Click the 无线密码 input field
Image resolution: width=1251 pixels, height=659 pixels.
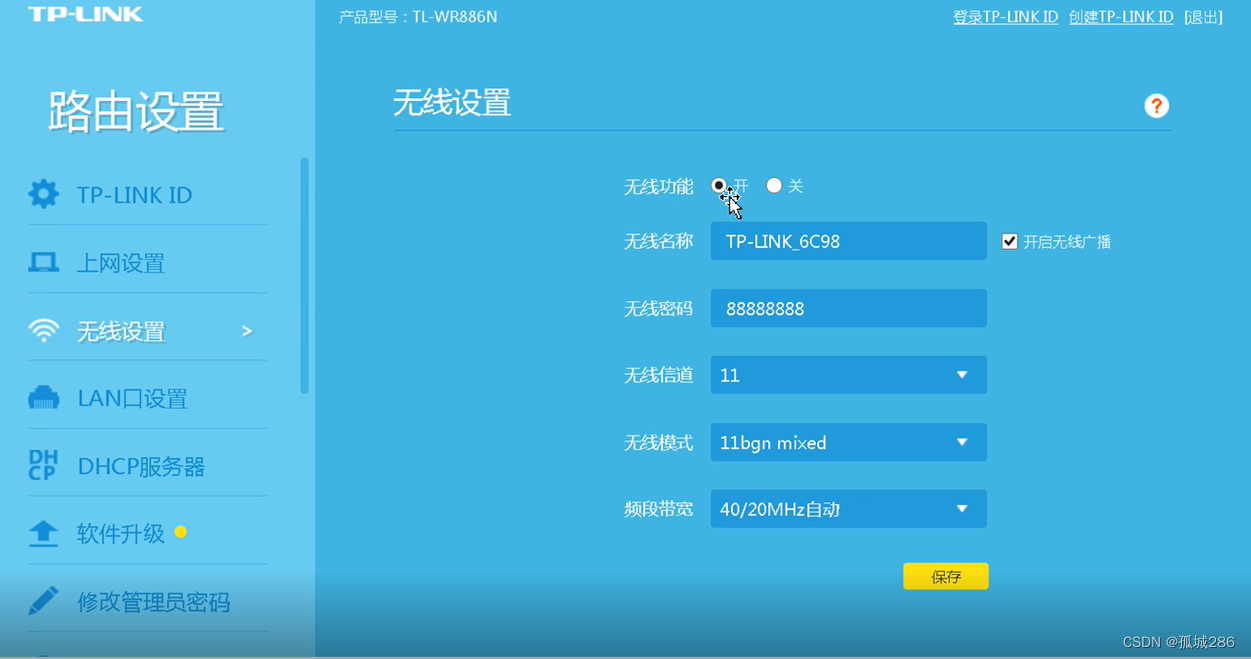point(849,308)
